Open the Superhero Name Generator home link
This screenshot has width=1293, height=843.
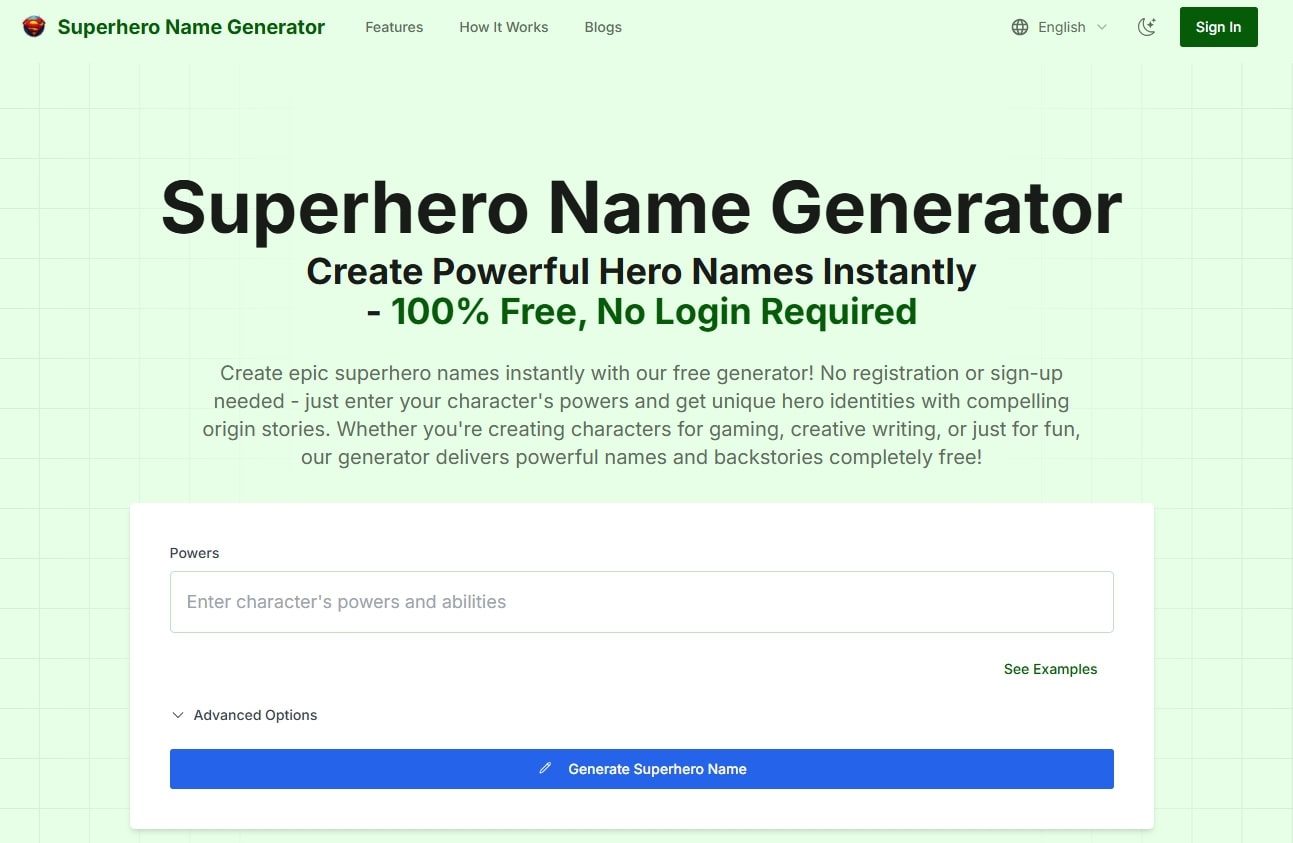click(191, 27)
